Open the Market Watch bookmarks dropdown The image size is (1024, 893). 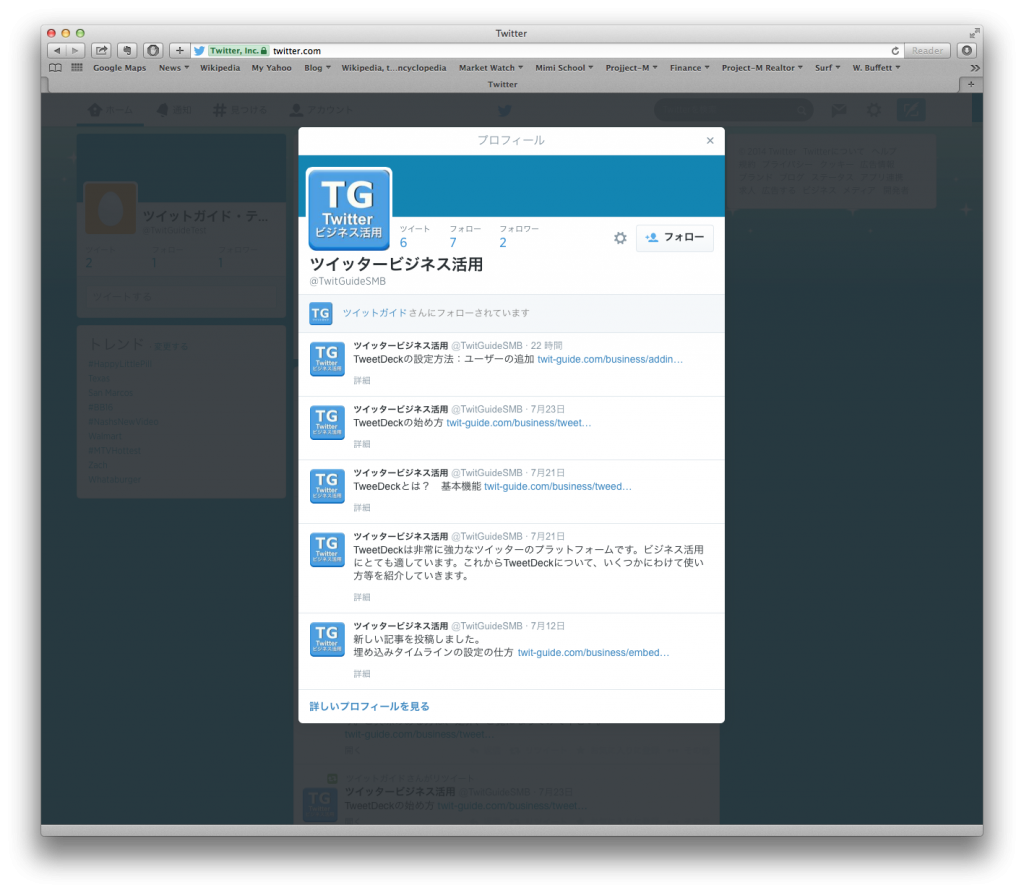pos(491,68)
